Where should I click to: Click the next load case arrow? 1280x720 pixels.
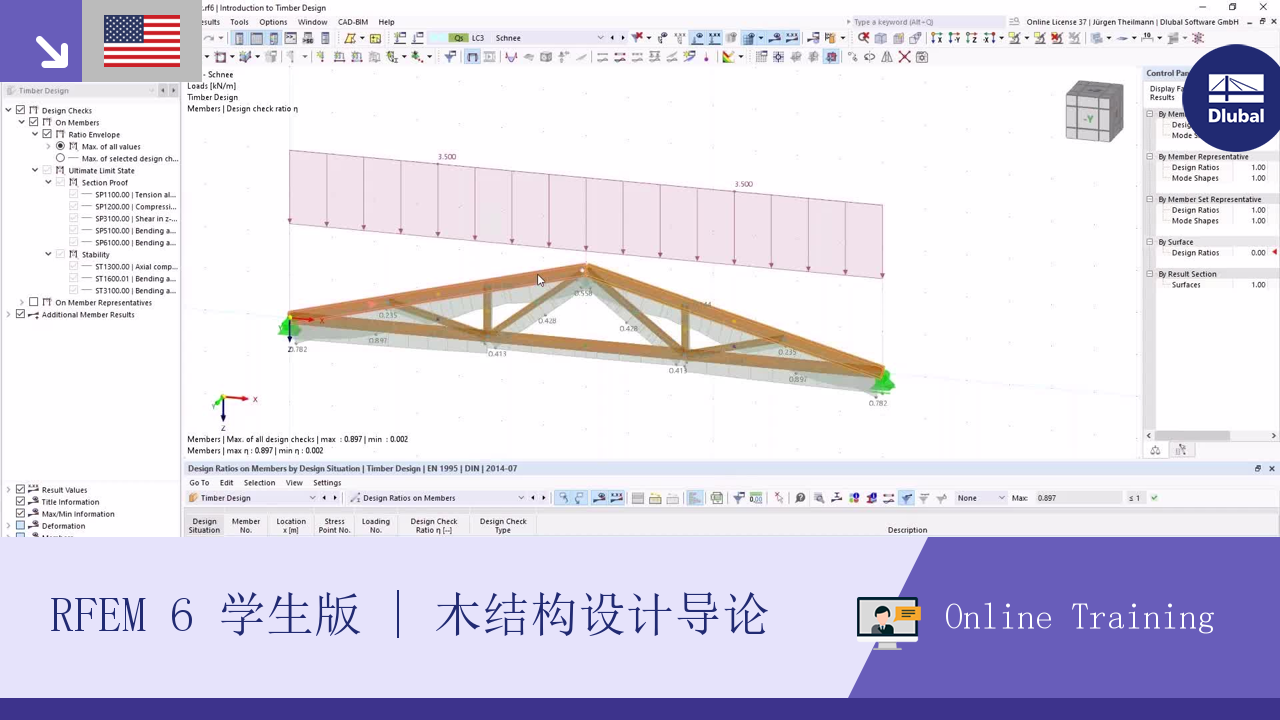[x=622, y=38]
